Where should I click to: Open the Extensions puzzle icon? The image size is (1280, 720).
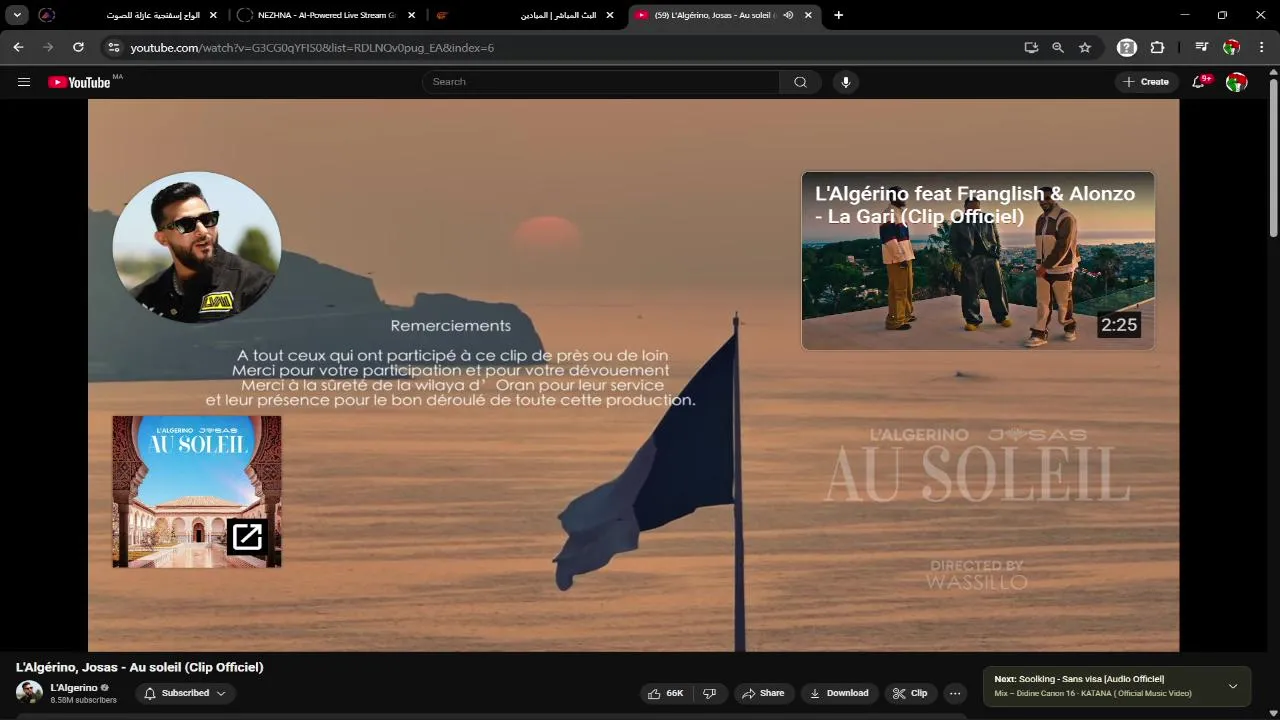(1157, 47)
